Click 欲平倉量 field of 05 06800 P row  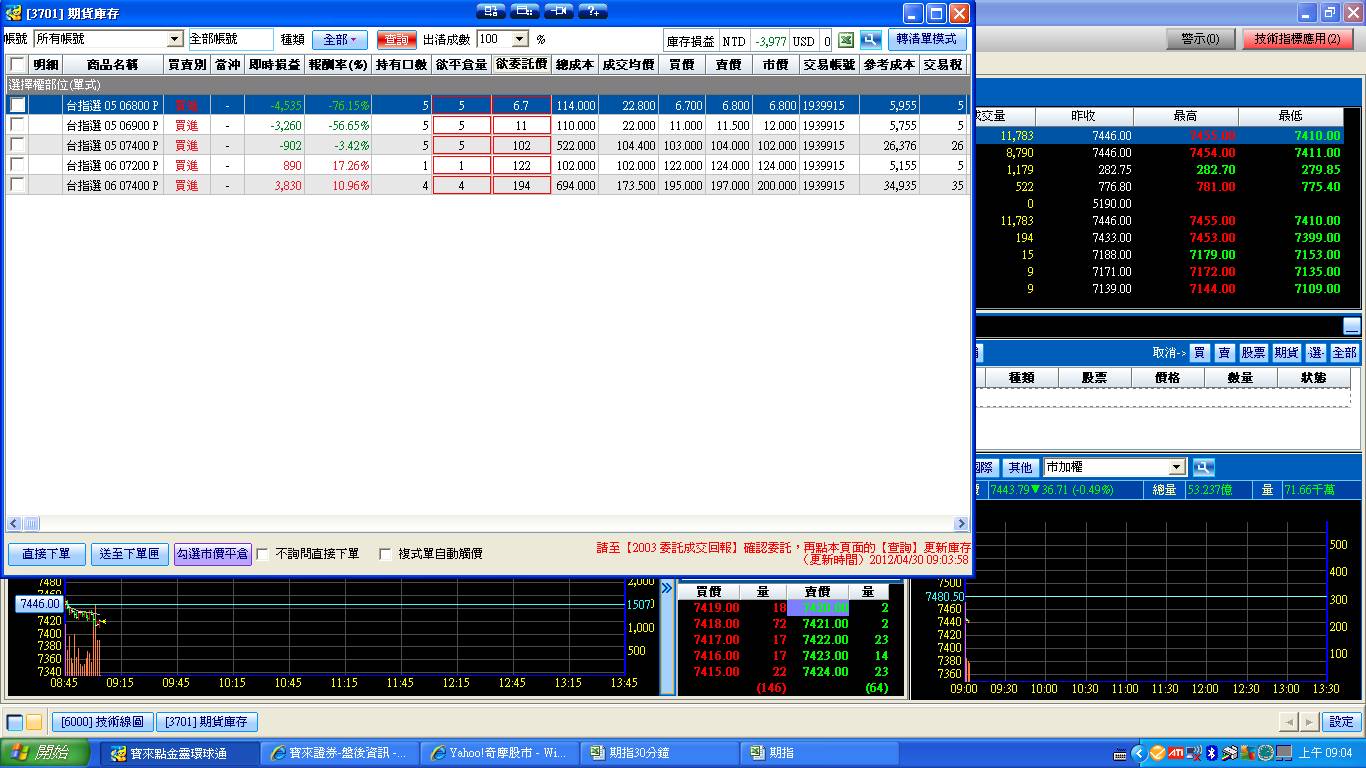tap(461, 105)
